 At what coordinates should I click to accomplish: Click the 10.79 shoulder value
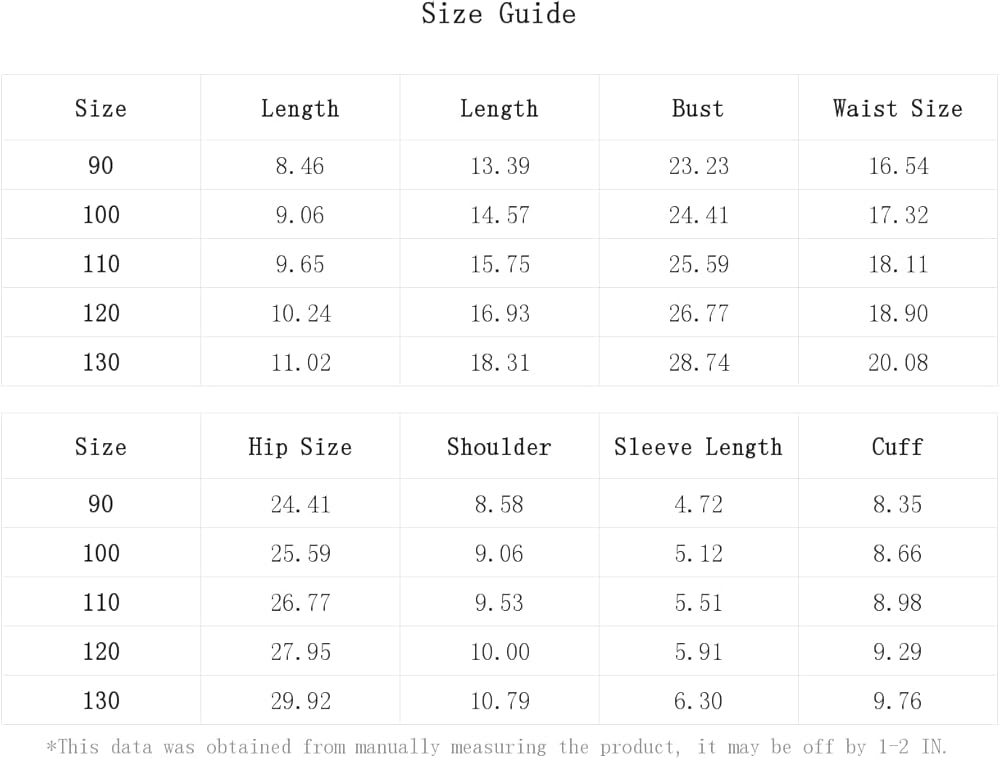499,701
